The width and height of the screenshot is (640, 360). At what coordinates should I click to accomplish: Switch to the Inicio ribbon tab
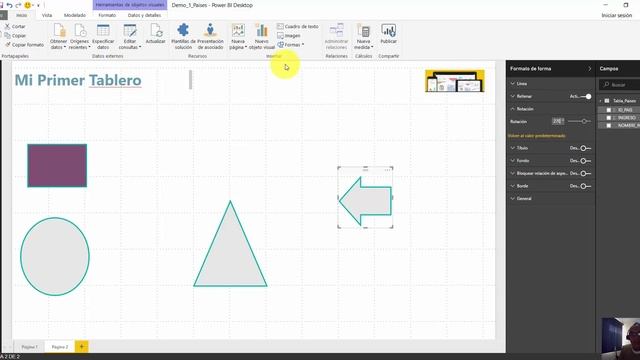(21, 15)
